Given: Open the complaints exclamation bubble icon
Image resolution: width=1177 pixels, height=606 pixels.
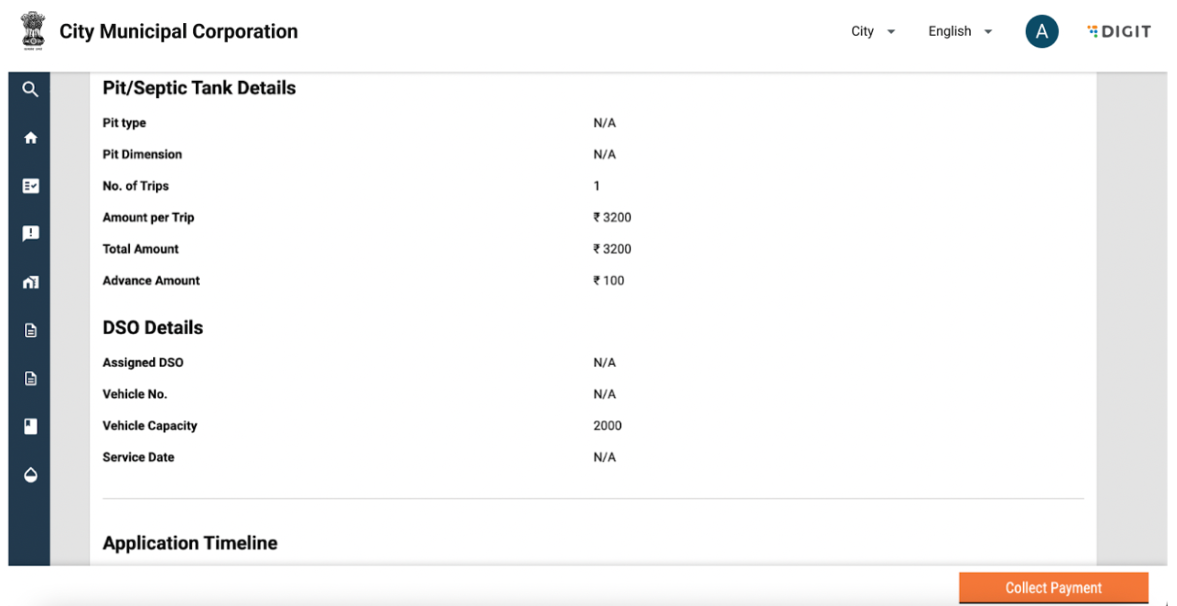Looking at the screenshot, I should [30, 234].
